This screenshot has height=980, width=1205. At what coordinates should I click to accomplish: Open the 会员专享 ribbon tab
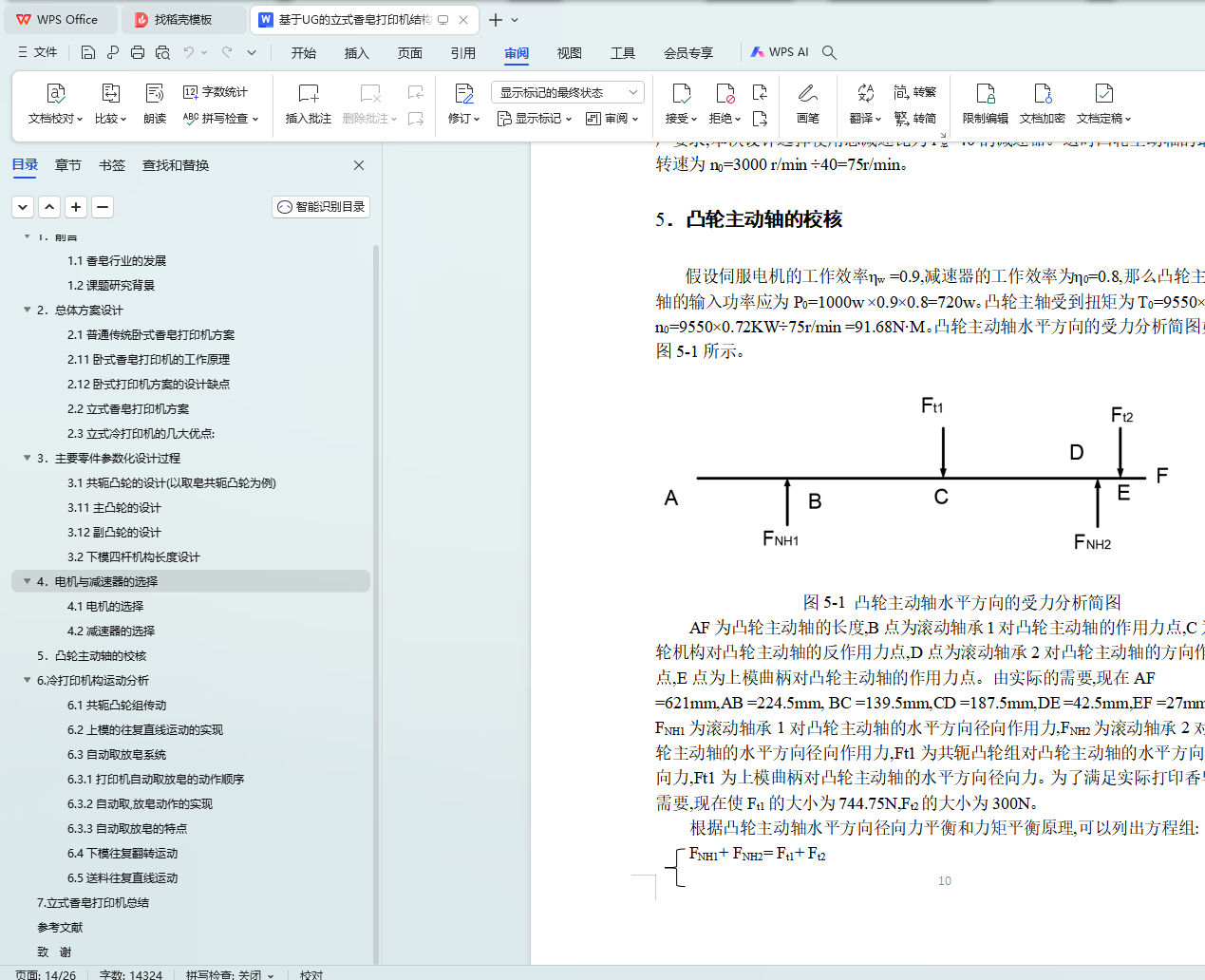(688, 52)
